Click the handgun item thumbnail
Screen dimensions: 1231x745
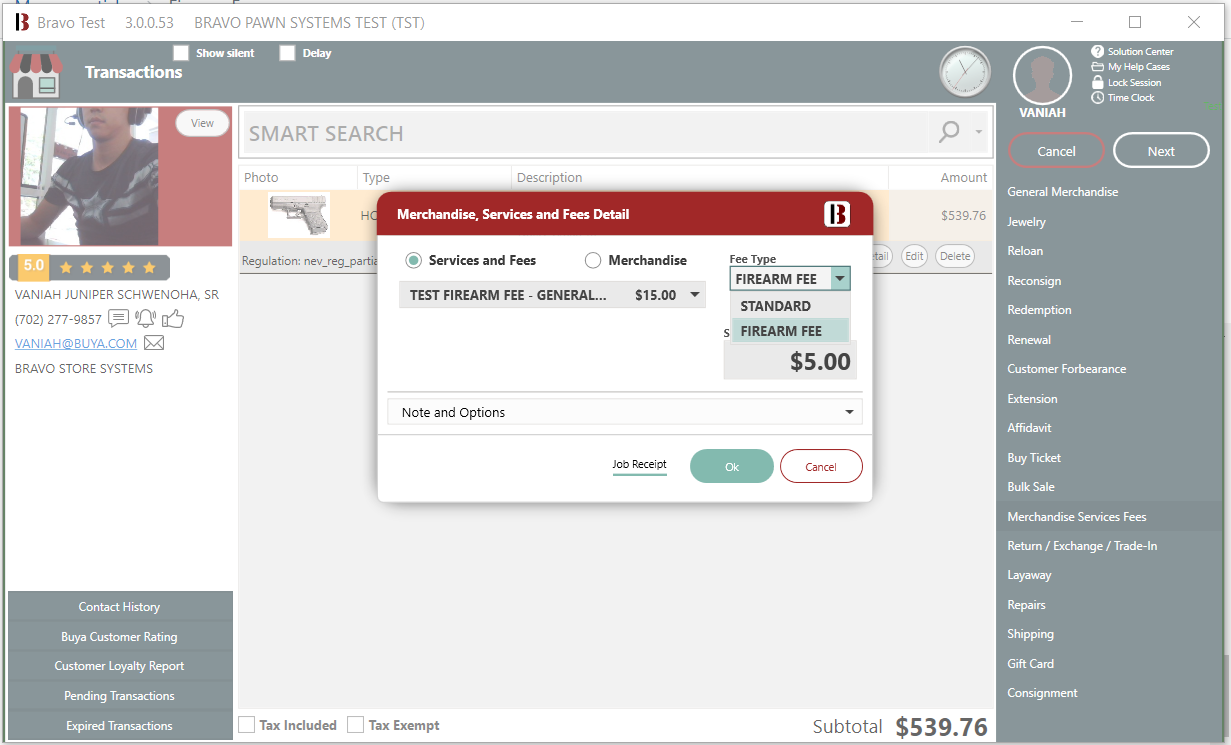298,215
